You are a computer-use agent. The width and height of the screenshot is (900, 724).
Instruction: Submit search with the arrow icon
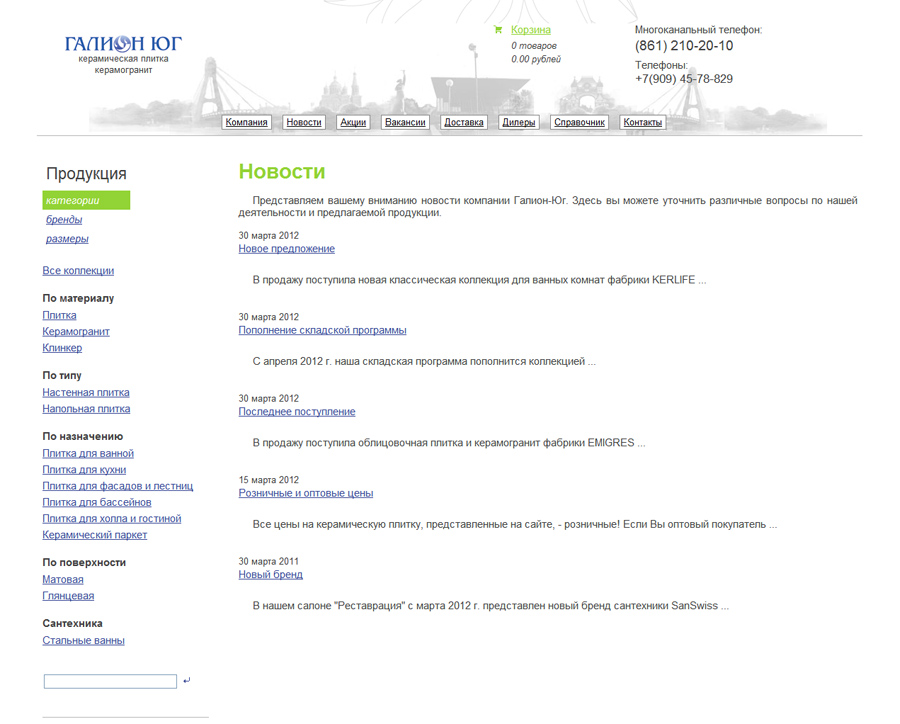click(x=187, y=681)
